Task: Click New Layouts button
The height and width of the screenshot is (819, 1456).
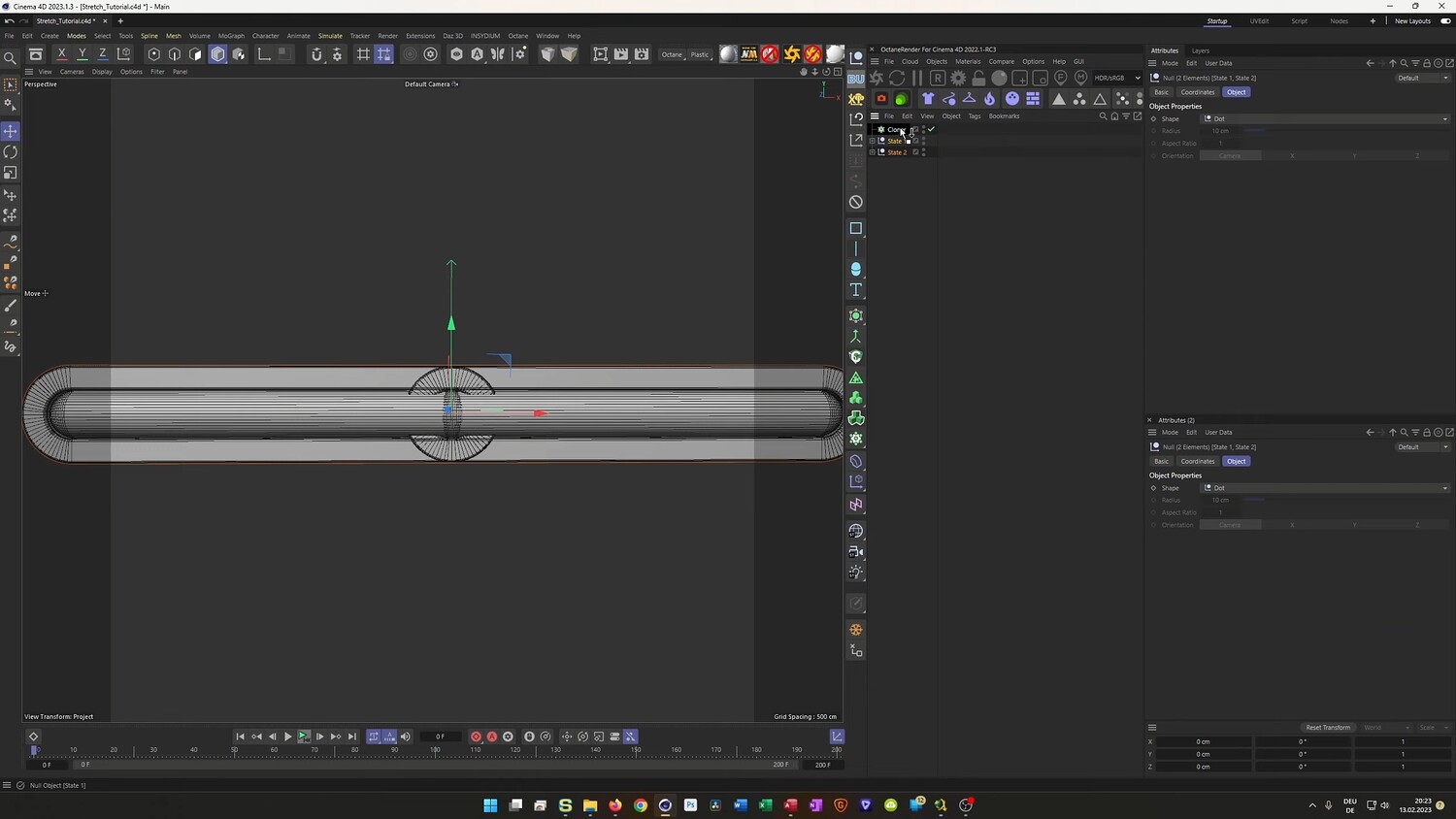Action: point(1413,21)
